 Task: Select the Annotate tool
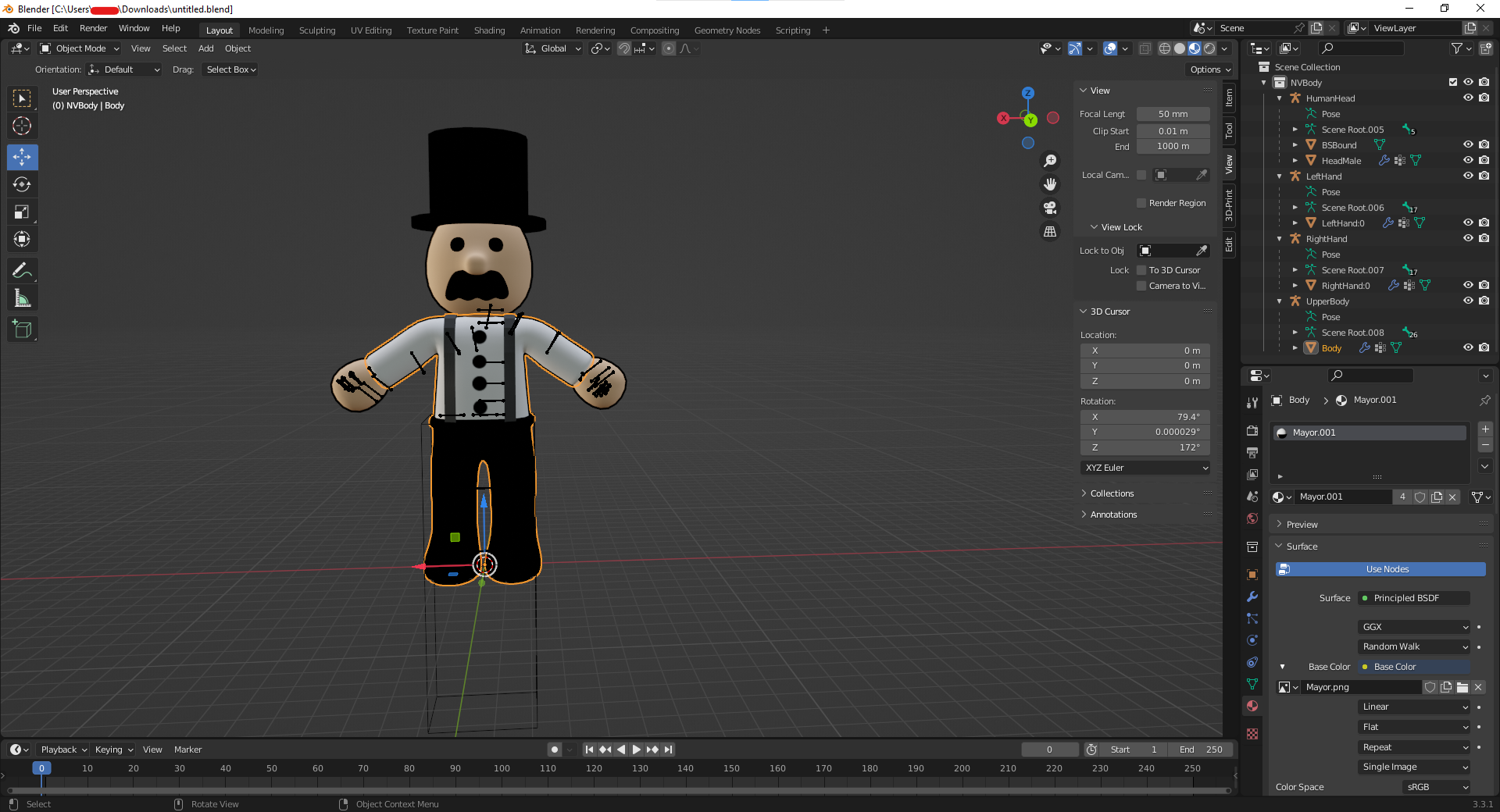[22, 270]
